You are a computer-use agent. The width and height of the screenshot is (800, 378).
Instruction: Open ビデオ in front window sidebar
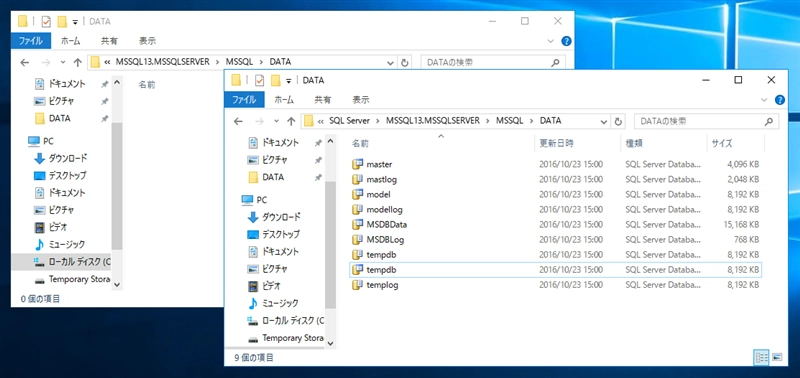tap(265, 286)
